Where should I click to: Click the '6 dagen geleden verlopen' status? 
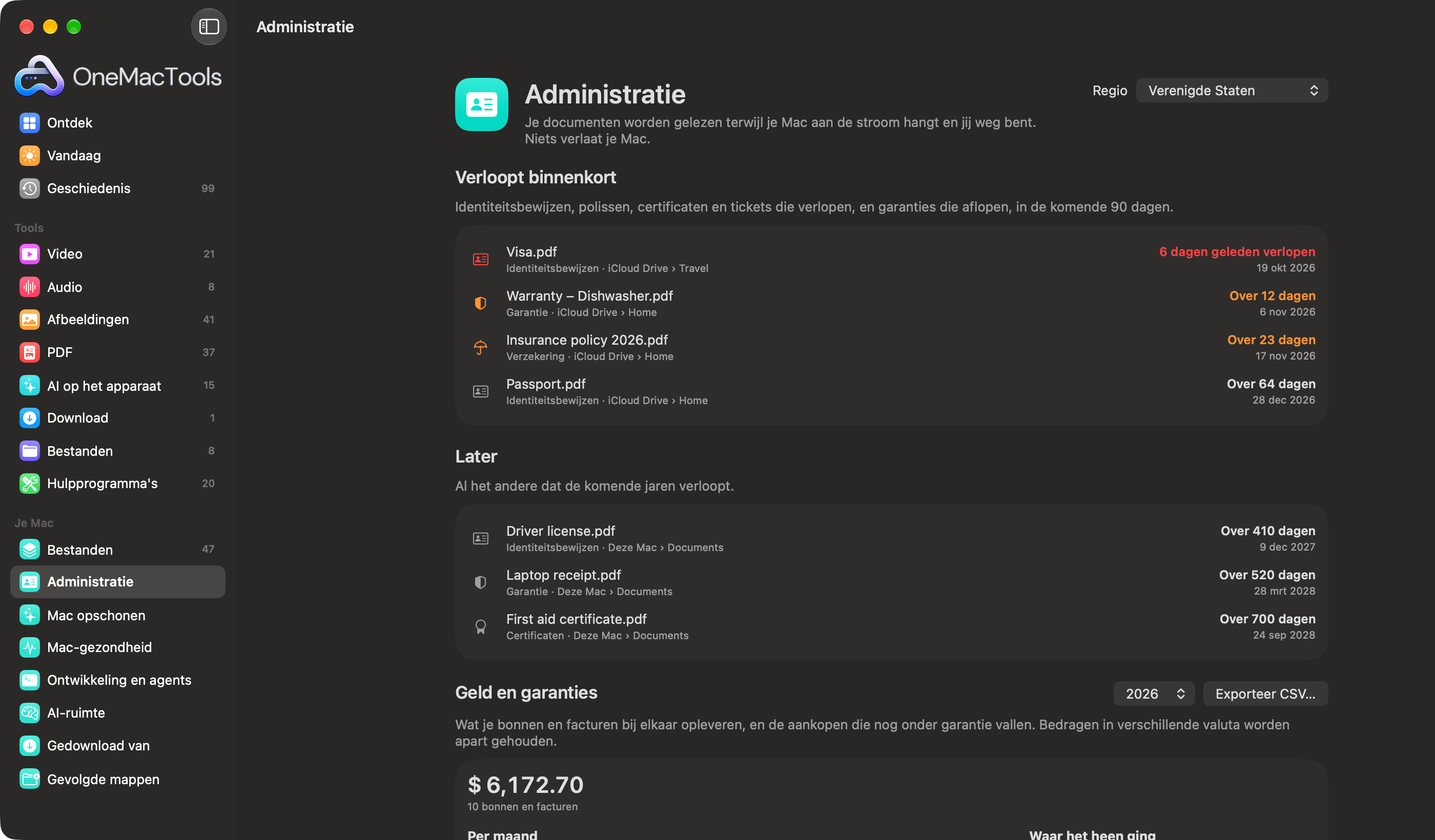click(1237, 251)
